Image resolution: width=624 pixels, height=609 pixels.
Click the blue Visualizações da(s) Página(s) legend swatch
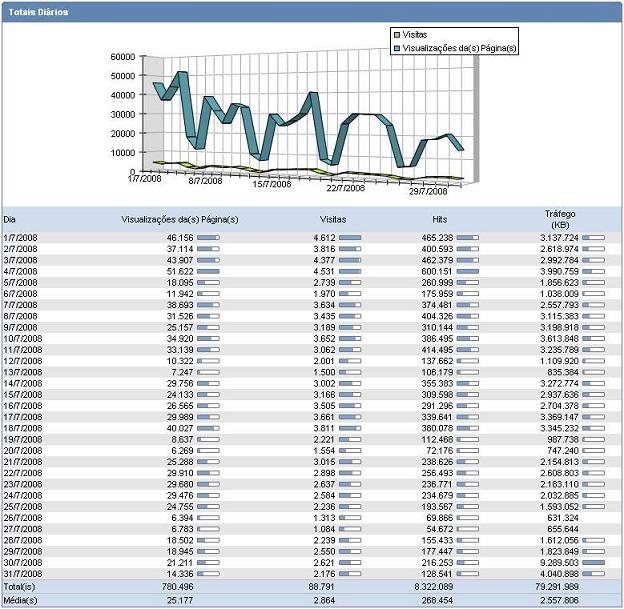397,47
